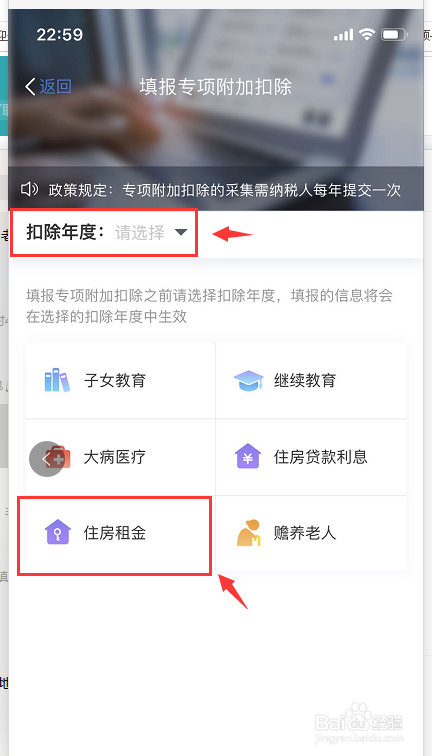The width and height of the screenshot is (432, 756).
Task: Tap the gray floating back circle
Action: coord(47,459)
